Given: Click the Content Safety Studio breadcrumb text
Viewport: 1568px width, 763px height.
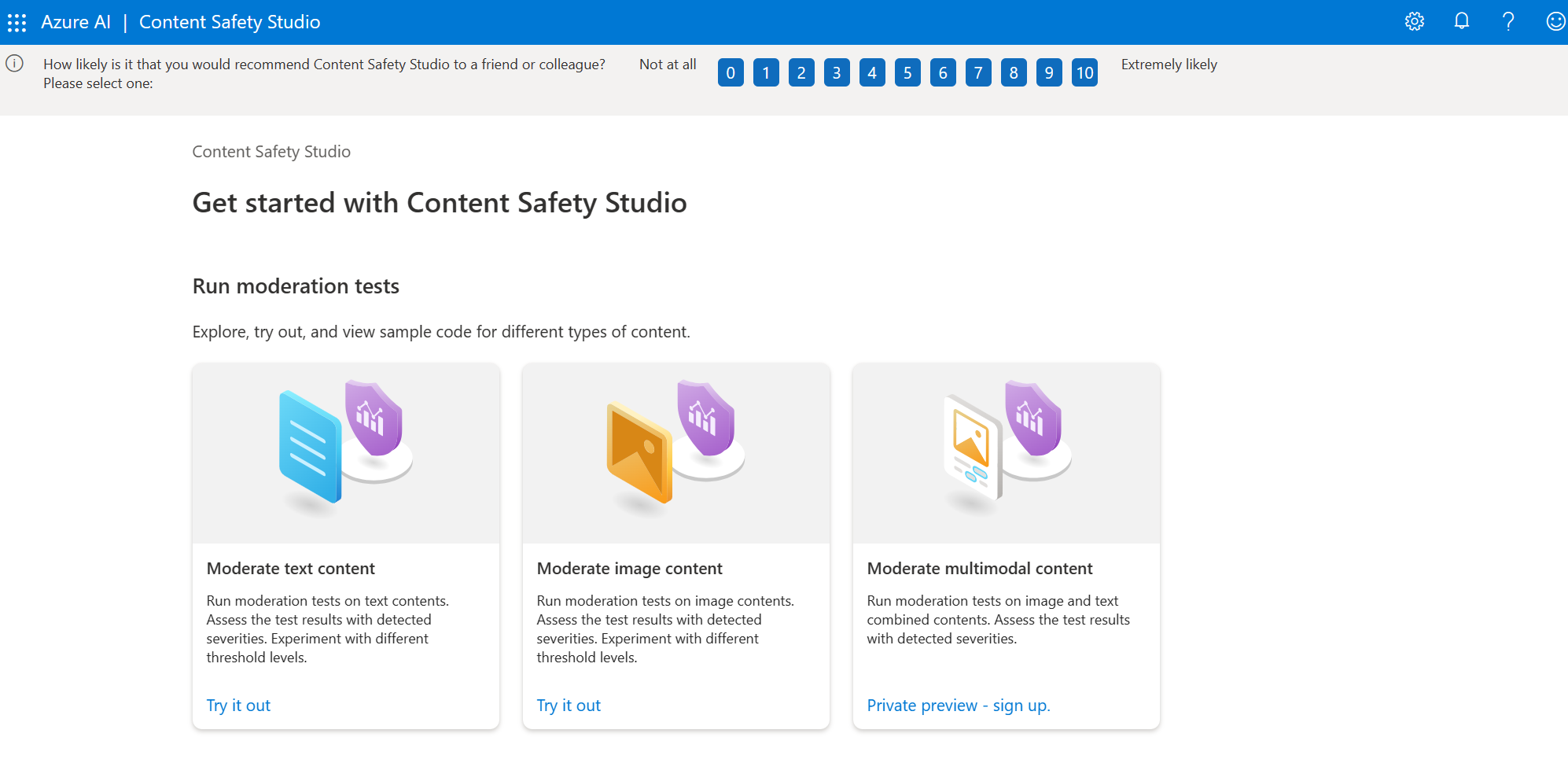Looking at the screenshot, I should tap(271, 151).
